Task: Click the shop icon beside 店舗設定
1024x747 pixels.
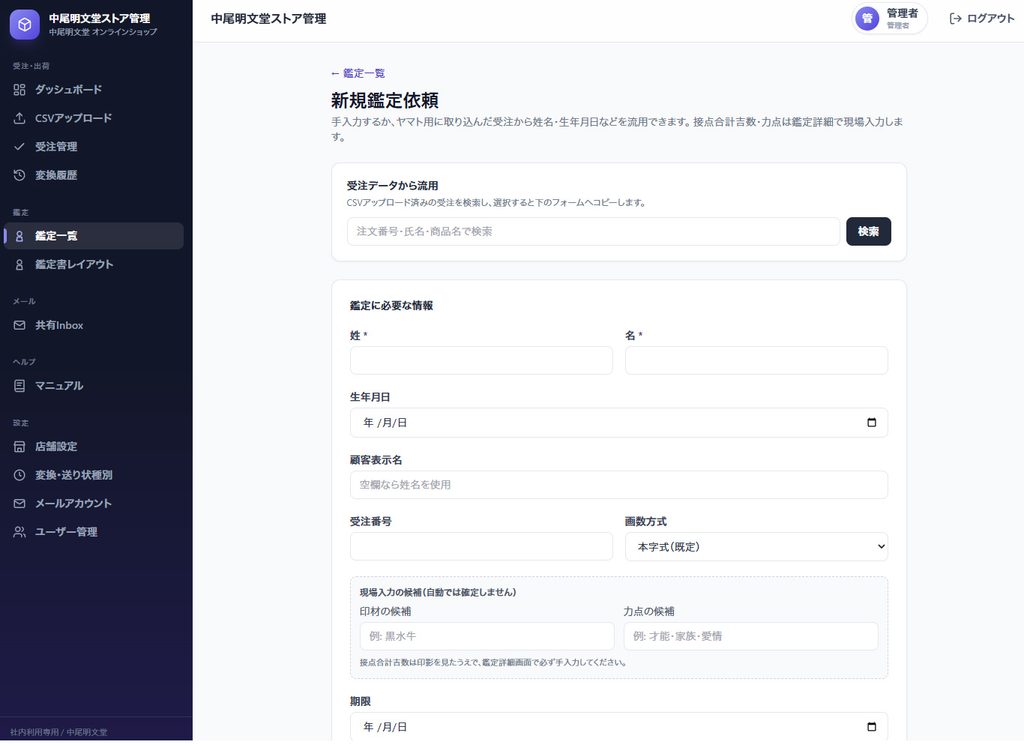Action: [x=20, y=447]
